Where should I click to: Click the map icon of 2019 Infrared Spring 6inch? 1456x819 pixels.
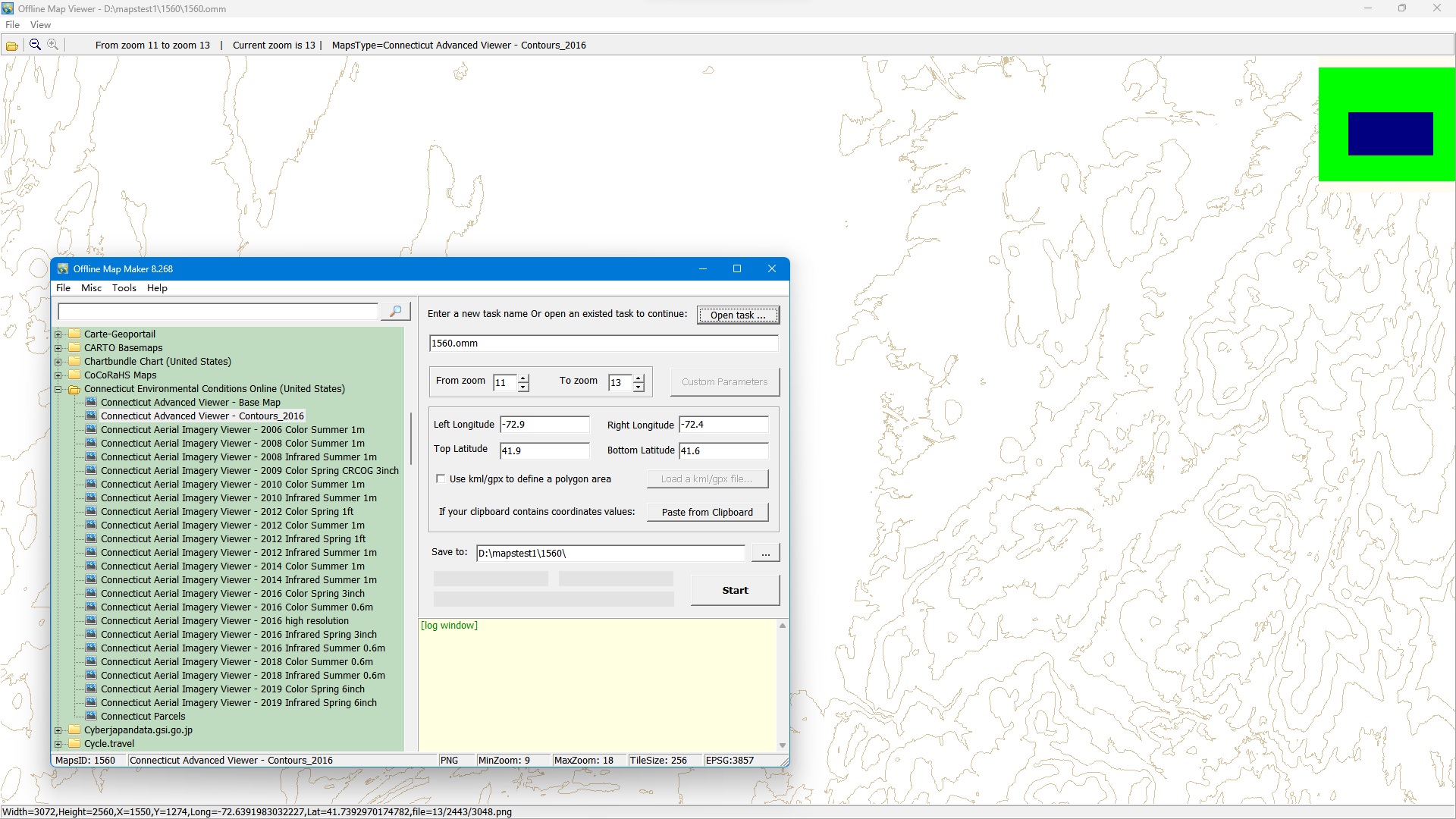[91, 702]
